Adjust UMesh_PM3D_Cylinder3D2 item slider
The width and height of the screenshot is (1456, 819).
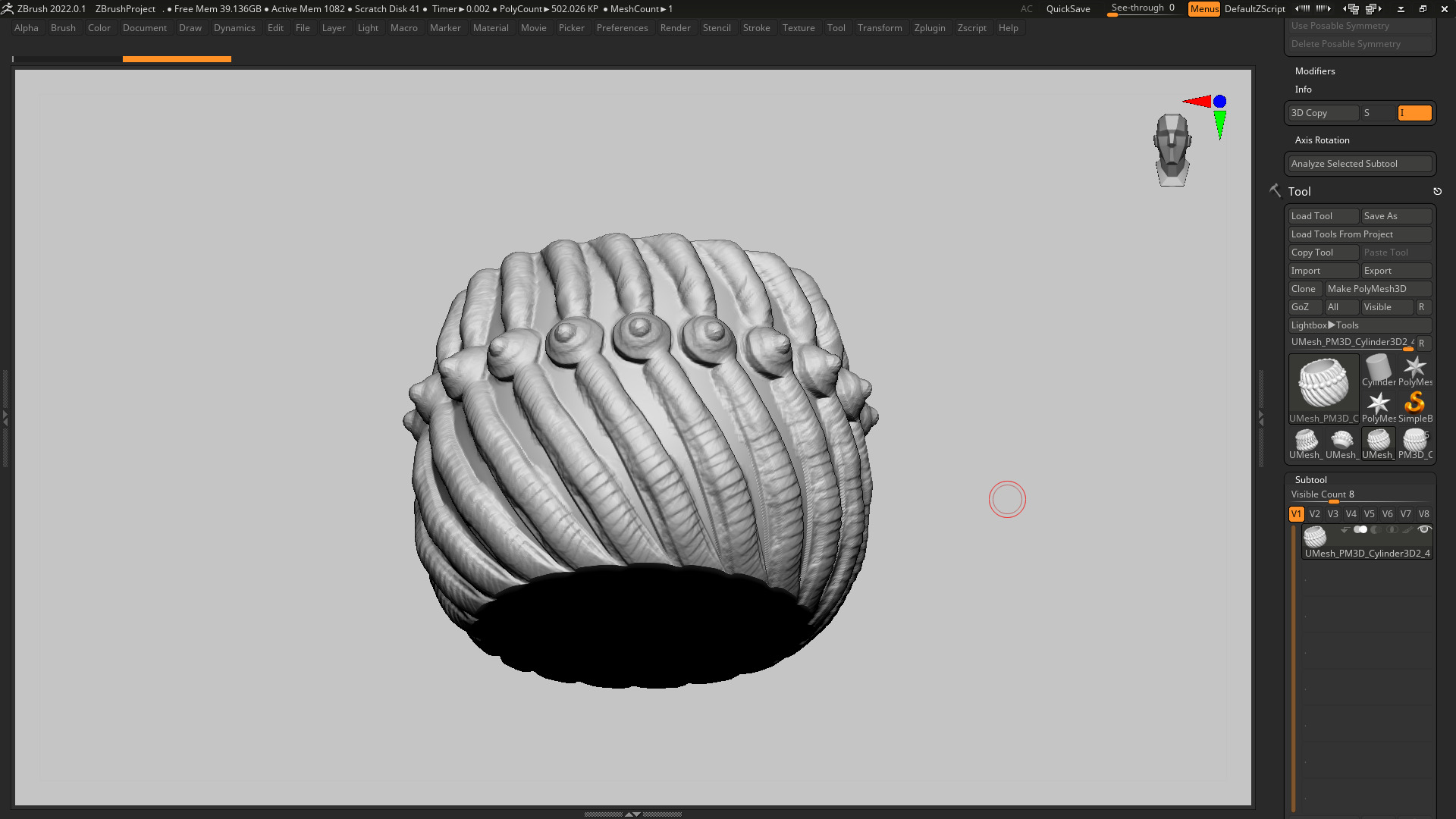(x=1352, y=343)
